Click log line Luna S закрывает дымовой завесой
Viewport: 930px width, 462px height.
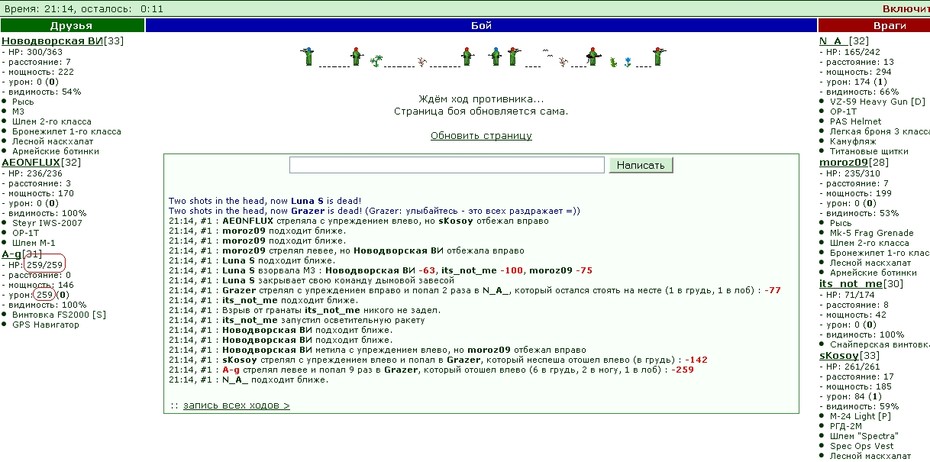311,280
